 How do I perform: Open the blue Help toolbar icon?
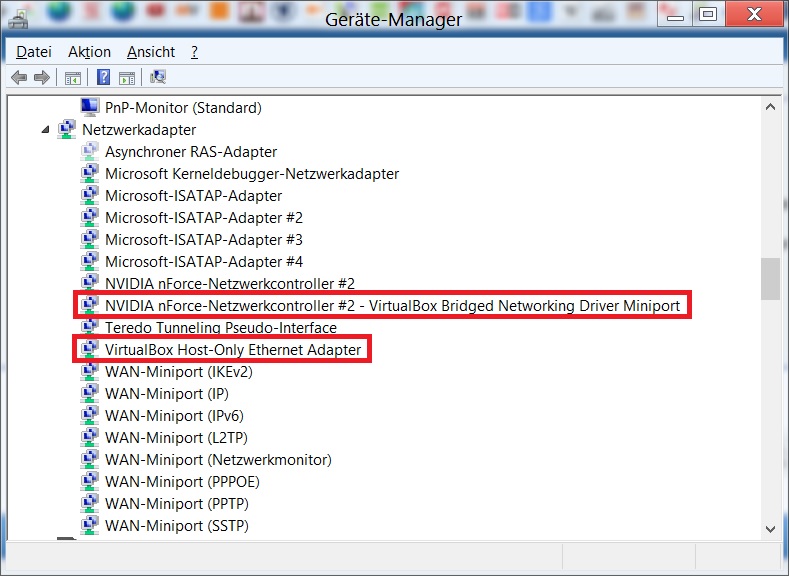click(x=103, y=77)
